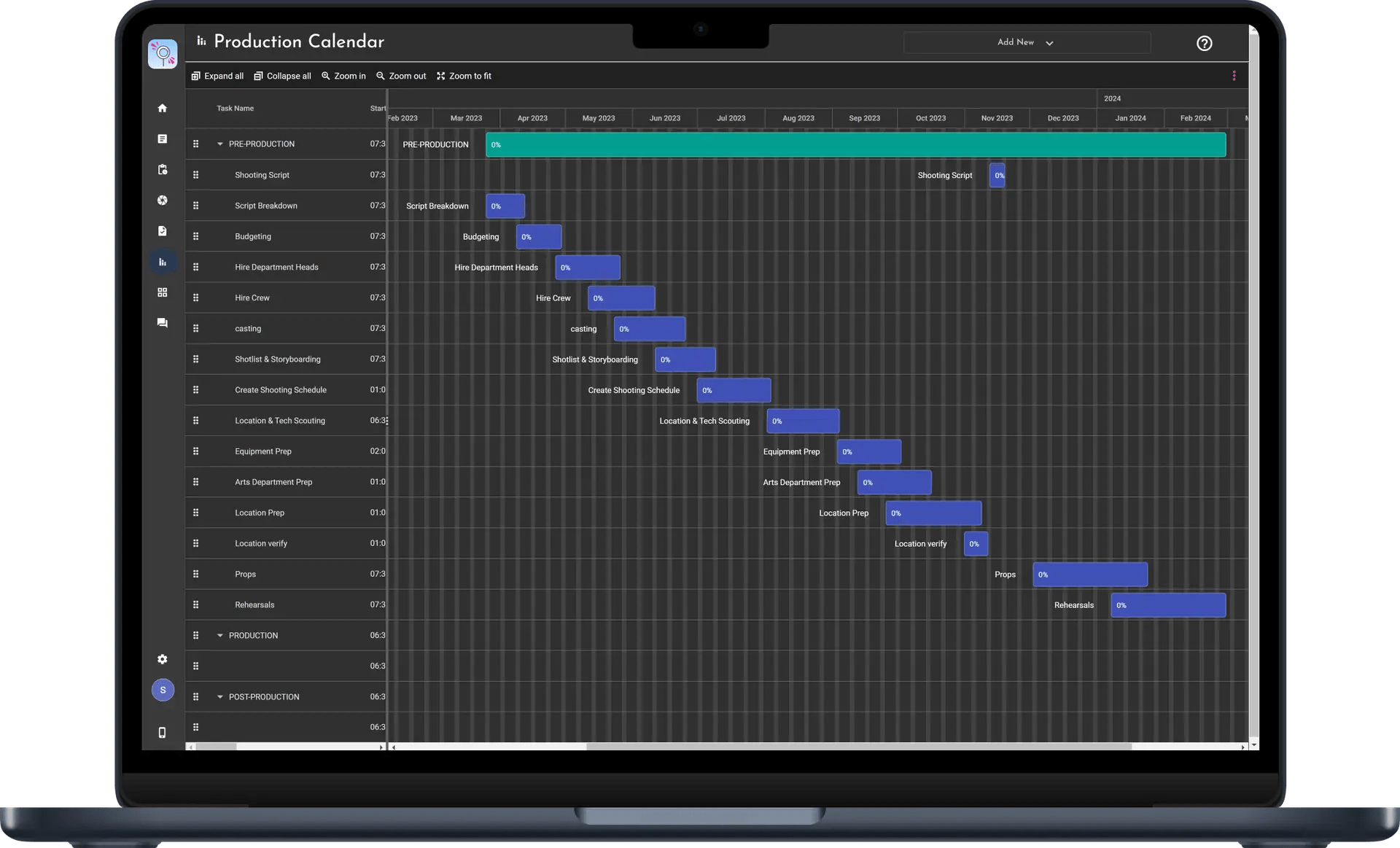
Task: Open the grid dashboard sidebar icon
Action: (163, 292)
